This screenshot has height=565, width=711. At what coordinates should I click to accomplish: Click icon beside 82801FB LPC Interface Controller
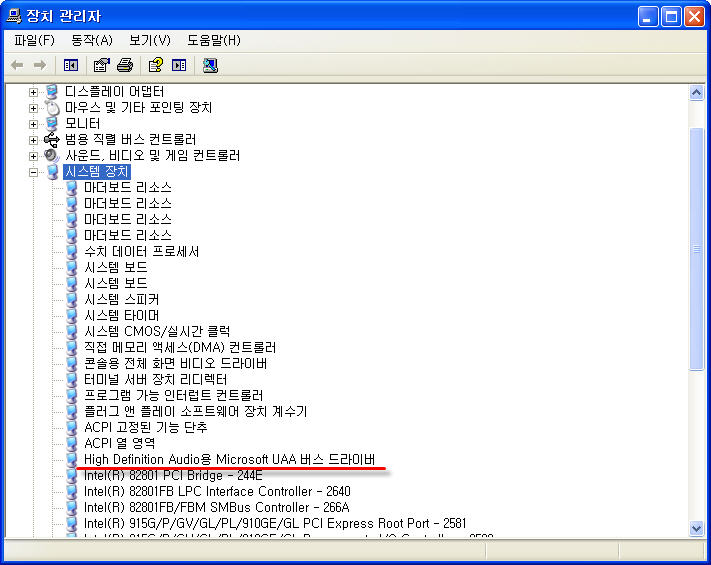(x=72, y=492)
